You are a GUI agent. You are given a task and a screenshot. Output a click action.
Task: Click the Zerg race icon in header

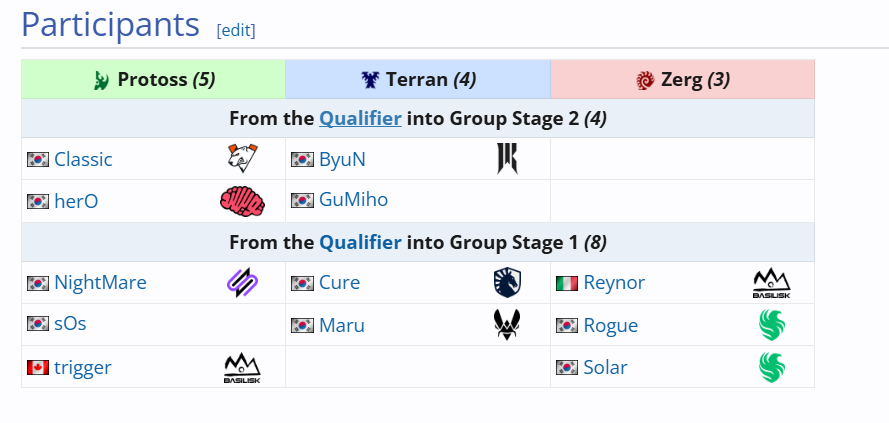pyautogui.click(x=645, y=80)
